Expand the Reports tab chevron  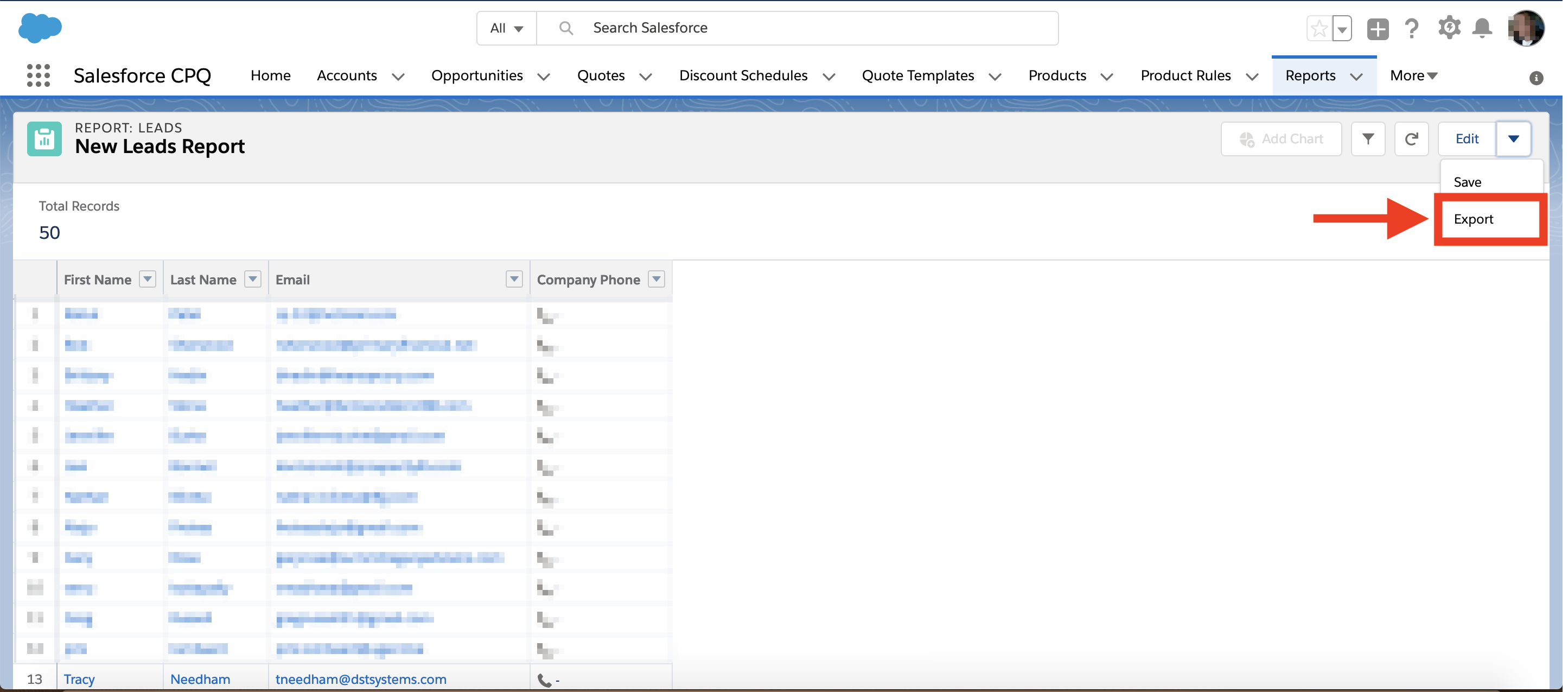coord(1356,77)
